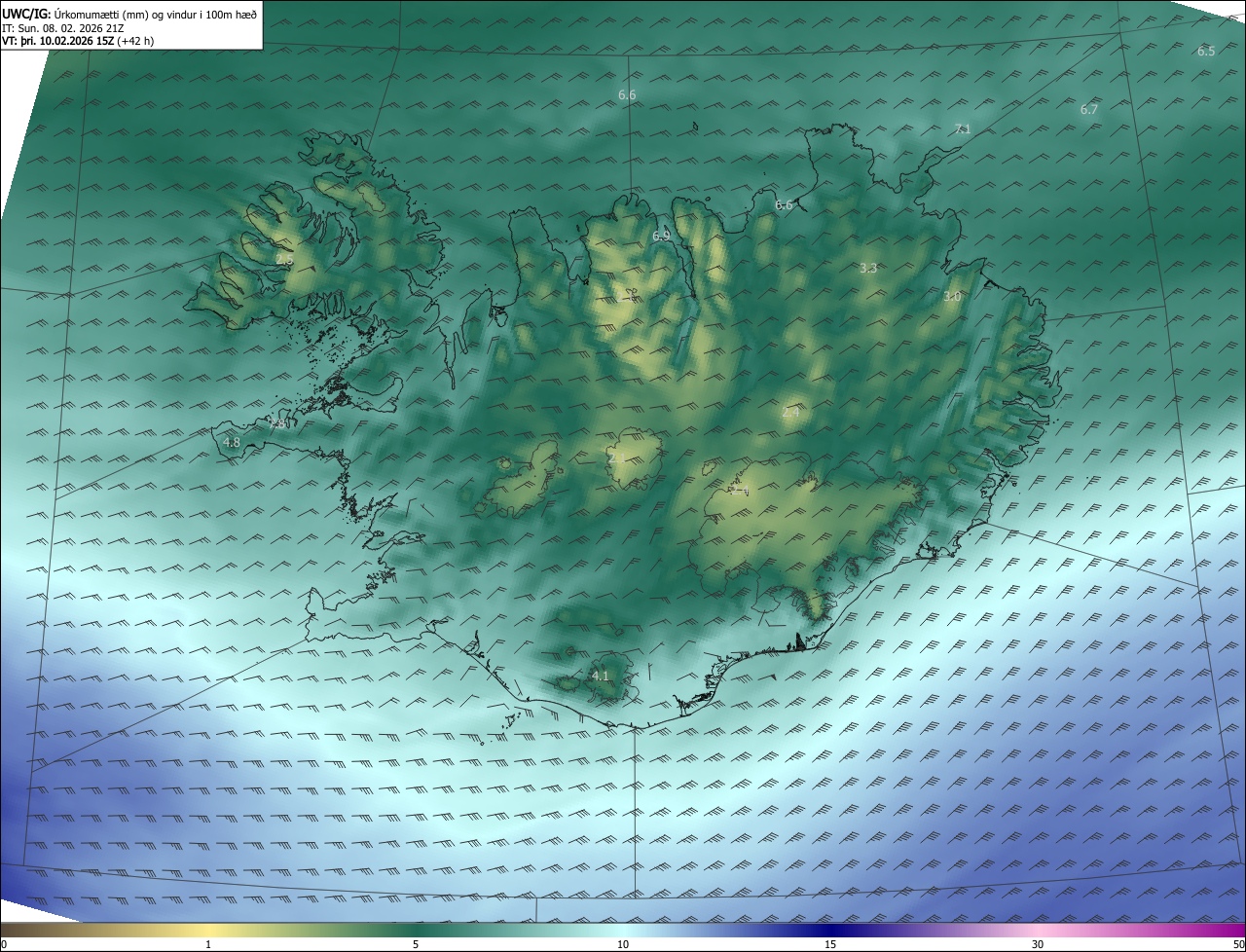1246x952 pixels.
Task: Click the 4.1 value on the map
Action: (x=600, y=675)
